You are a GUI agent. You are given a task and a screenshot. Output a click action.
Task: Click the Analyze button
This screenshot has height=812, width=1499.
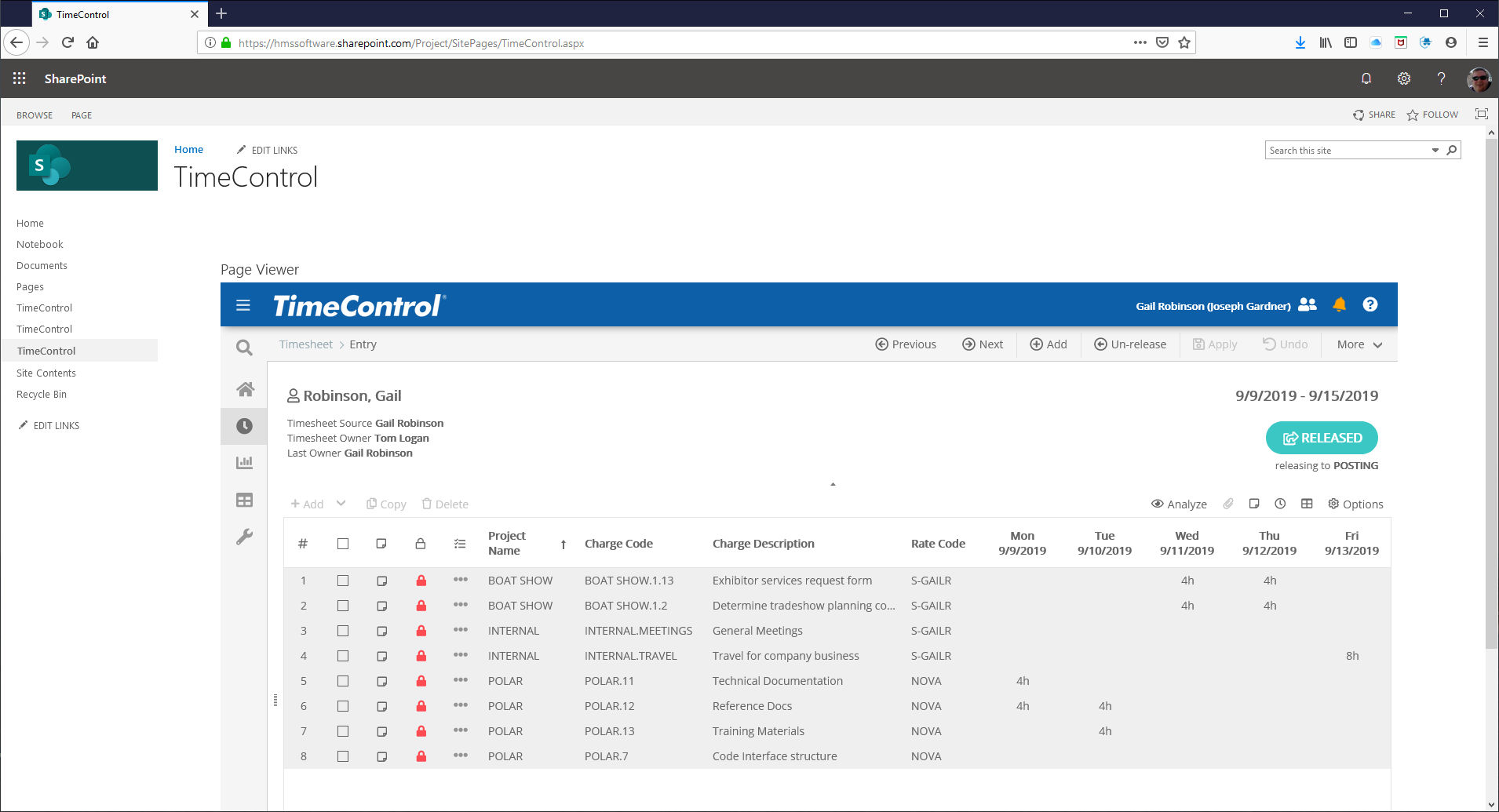[x=1179, y=504]
